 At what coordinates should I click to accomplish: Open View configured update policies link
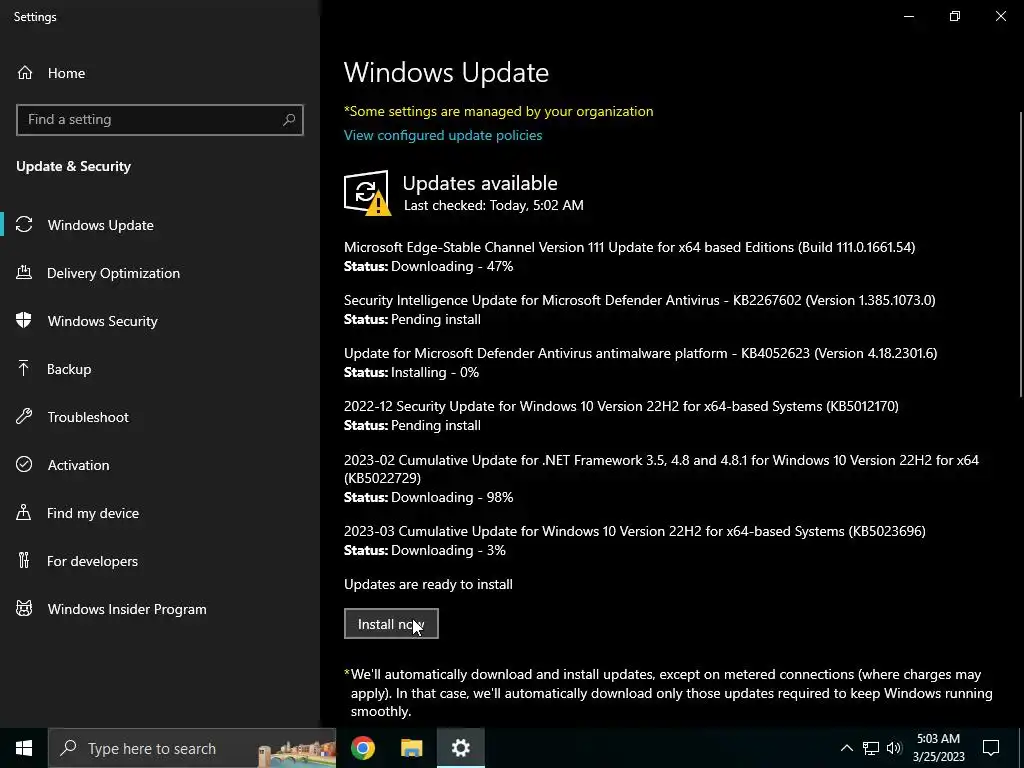click(x=443, y=135)
